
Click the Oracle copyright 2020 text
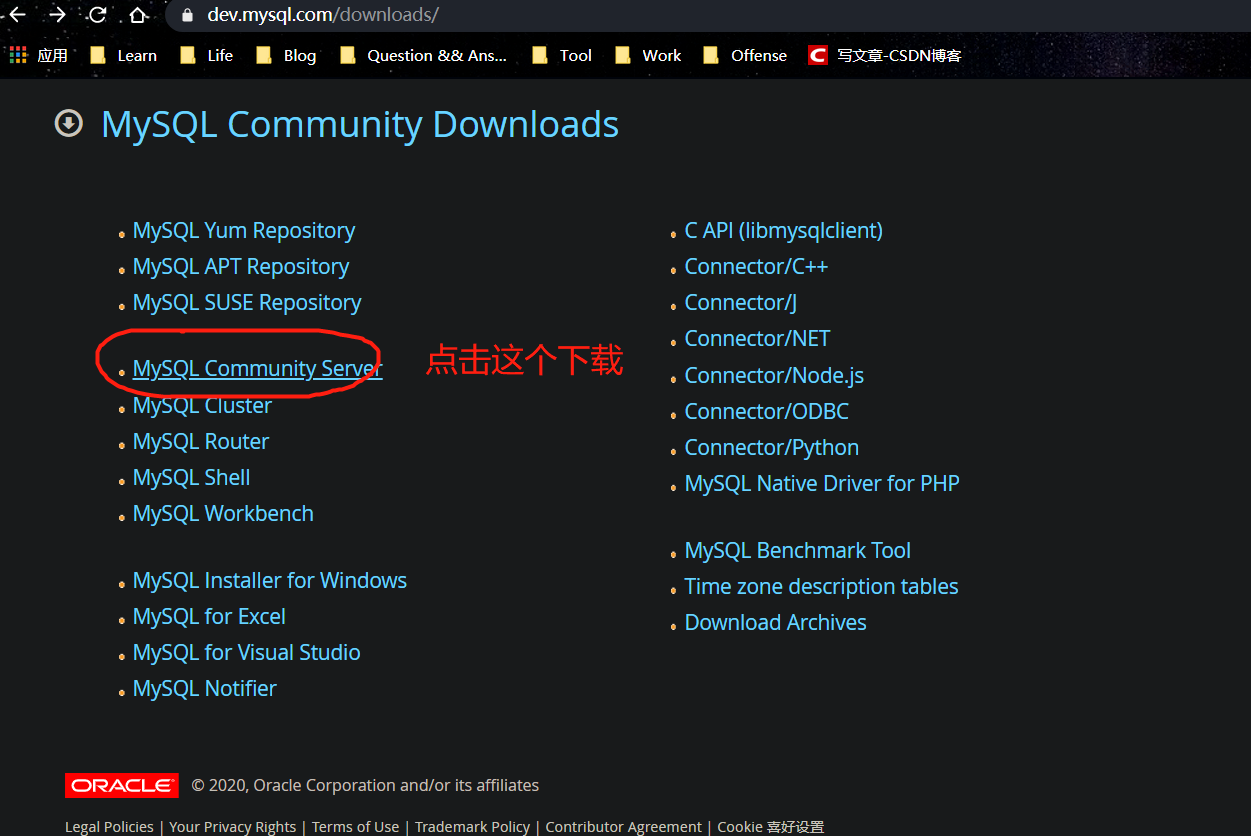tap(365, 785)
